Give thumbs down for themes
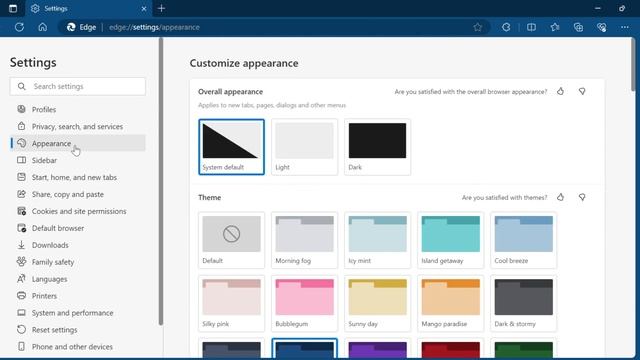Screen dimensions: 640x360 [x=582, y=197]
